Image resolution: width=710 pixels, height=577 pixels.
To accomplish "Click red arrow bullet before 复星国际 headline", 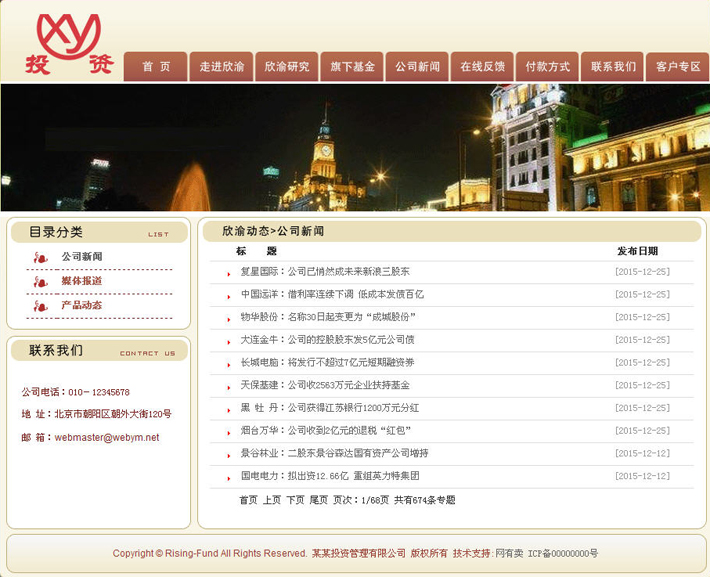I will pyautogui.click(x=229, y=273).
